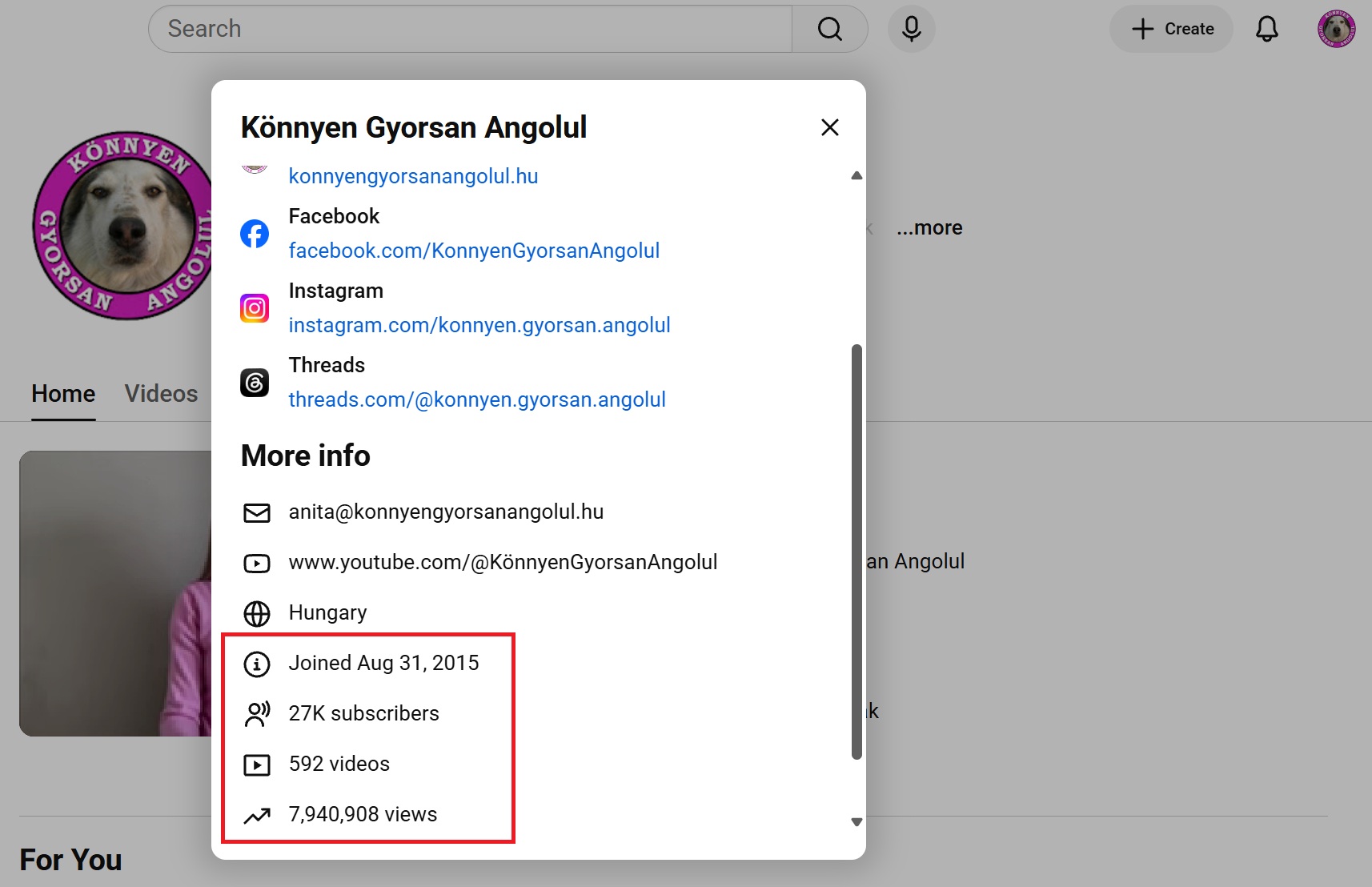Open the account avatar menu
1372x887 pixels.
1336,29
